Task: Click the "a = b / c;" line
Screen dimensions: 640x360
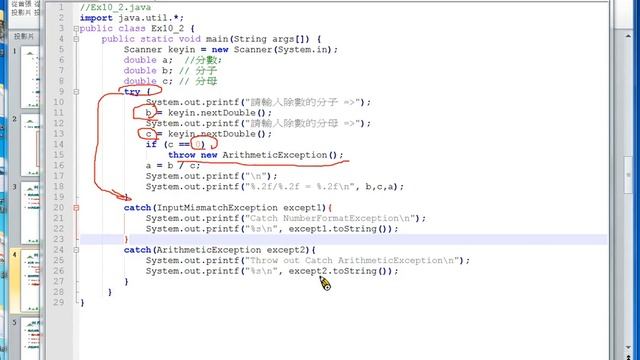Action: point(173,166)
